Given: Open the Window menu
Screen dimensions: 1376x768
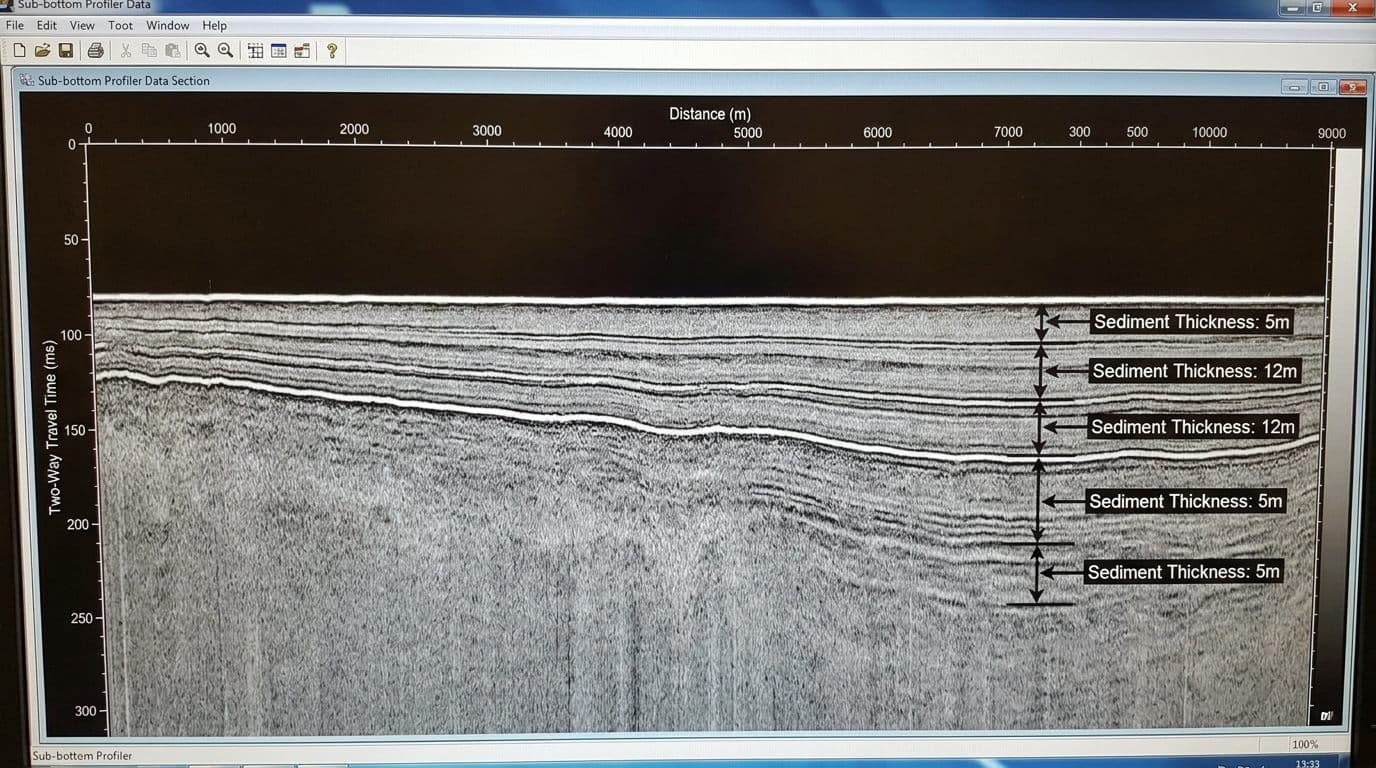Looking at the screenshot, I should tap(167, 25).
